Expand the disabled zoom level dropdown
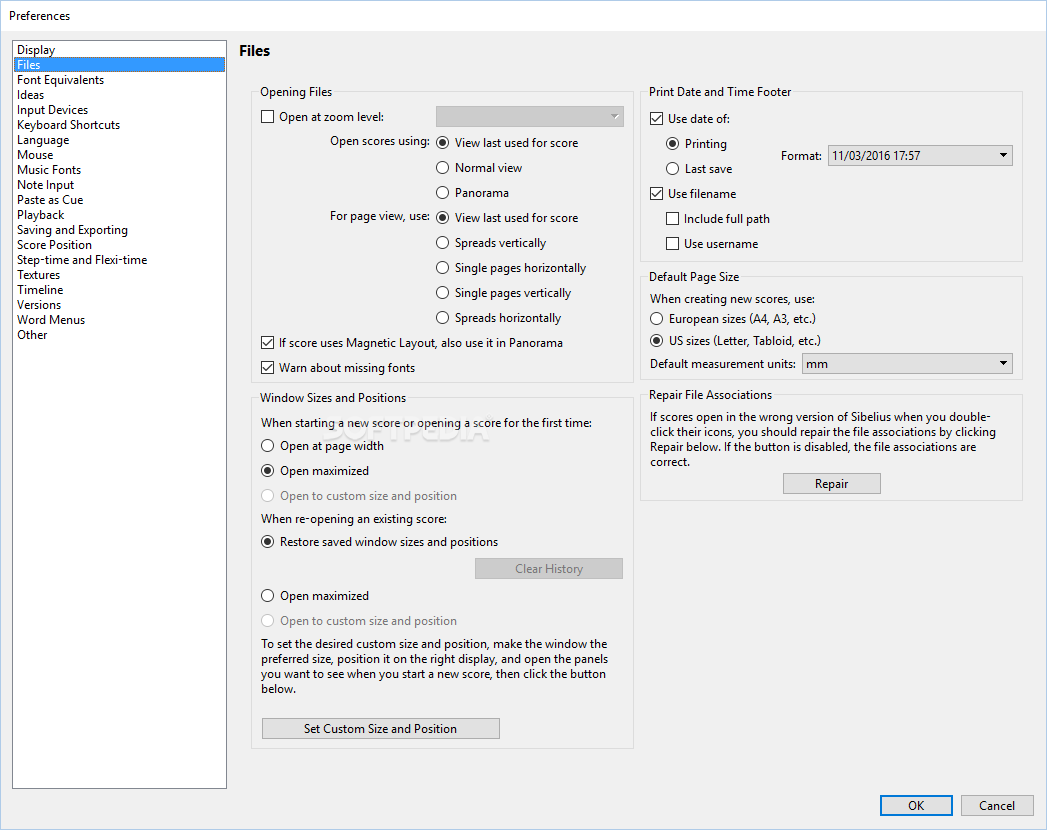This screenshot has width=1047, height=830. point(530,117)
